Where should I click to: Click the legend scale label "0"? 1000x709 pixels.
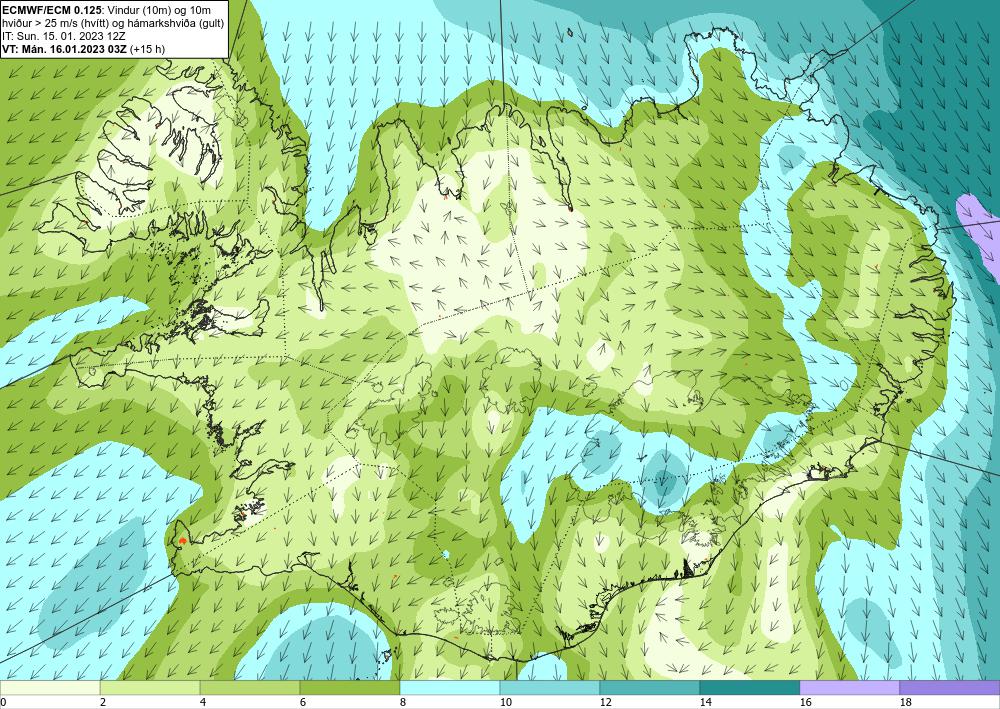pos(3,703)
